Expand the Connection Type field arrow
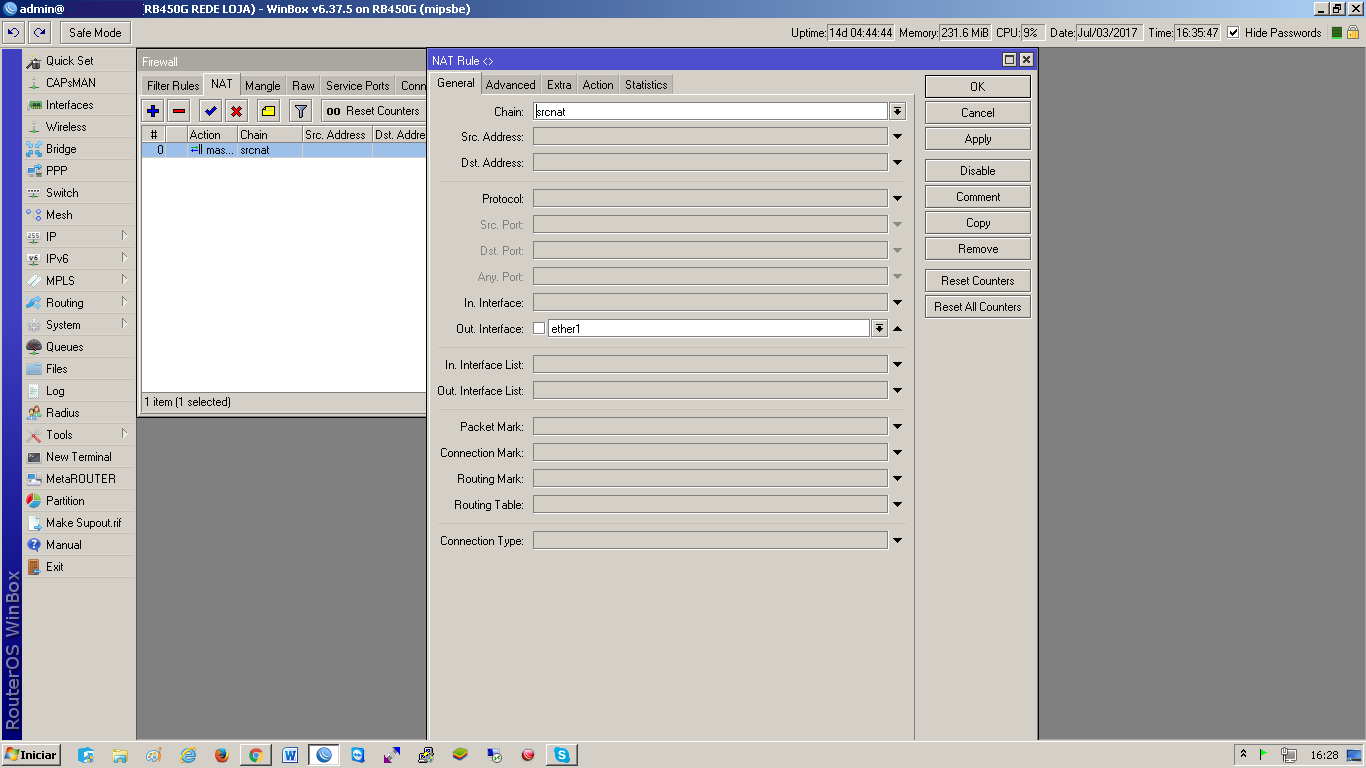 (x=897, y=541)
